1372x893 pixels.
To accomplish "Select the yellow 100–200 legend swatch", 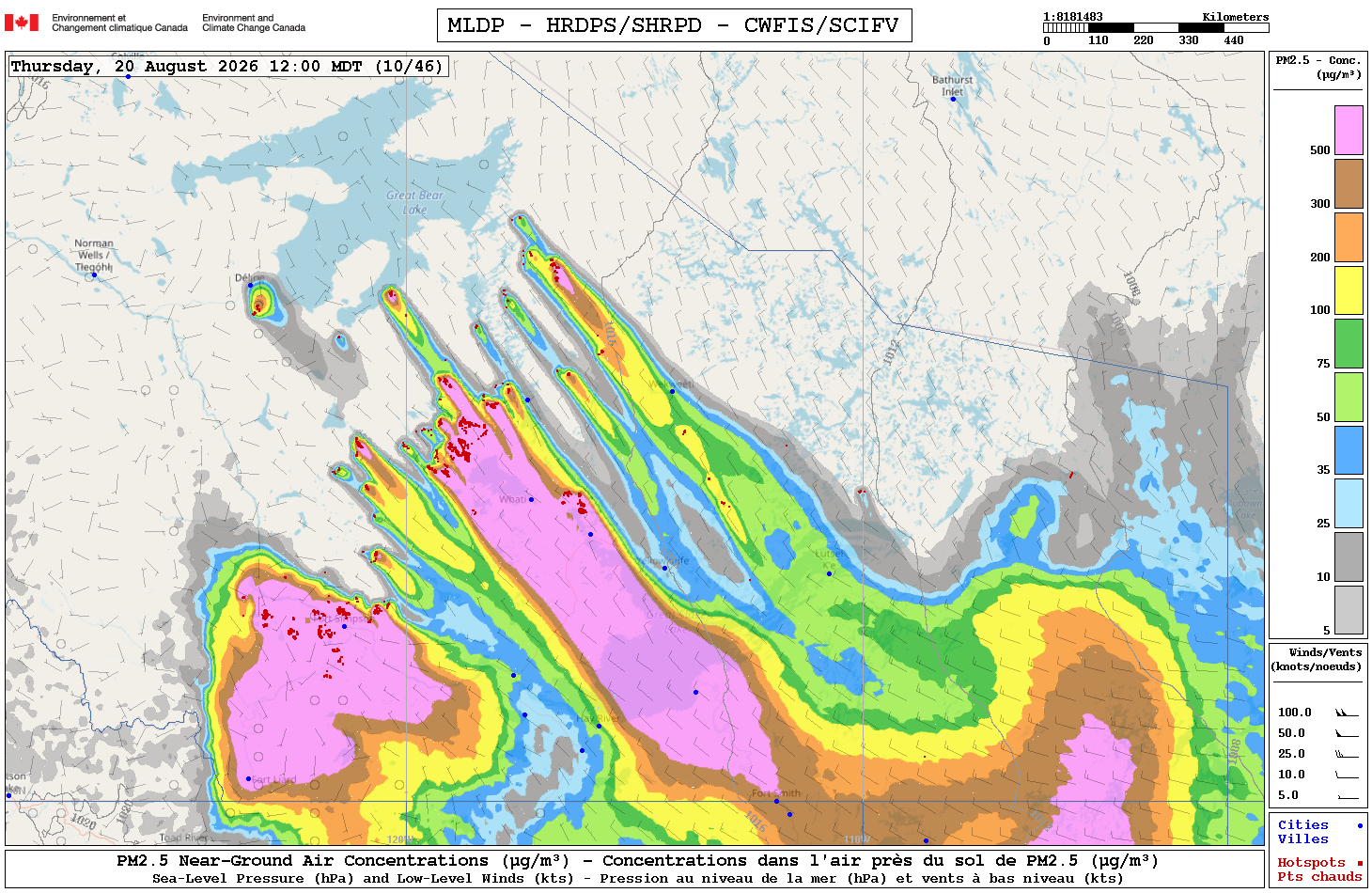I will coord(1349,290).
